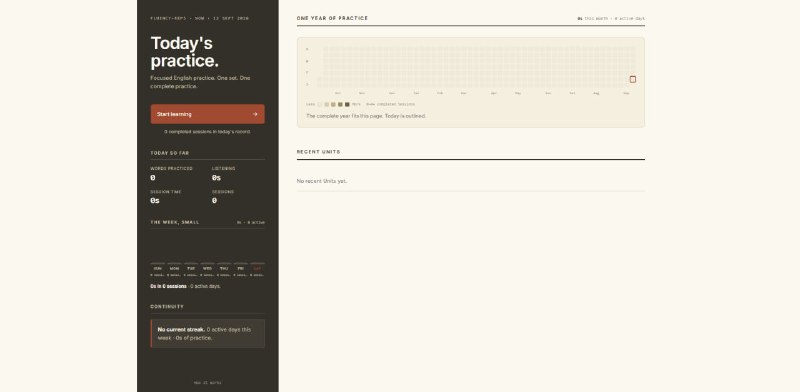Select the FRI column in the week chart
Image resolution: width=800 pixels, height=392 pixels.
(x=240, y=269)
